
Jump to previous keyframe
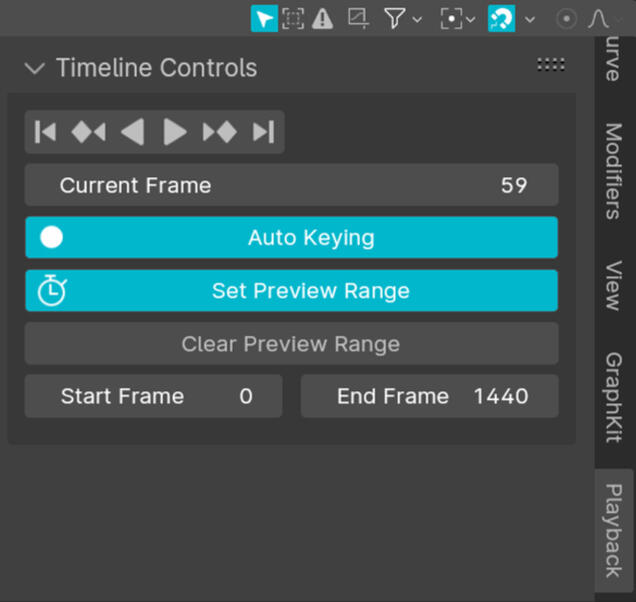[x=88, y=132]
